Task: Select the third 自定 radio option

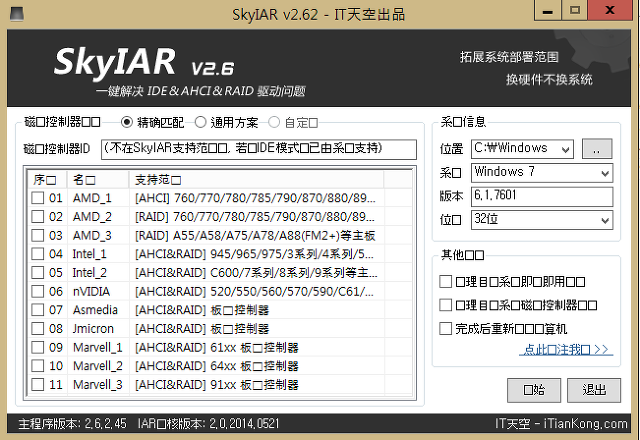Action: coord(274,122)
